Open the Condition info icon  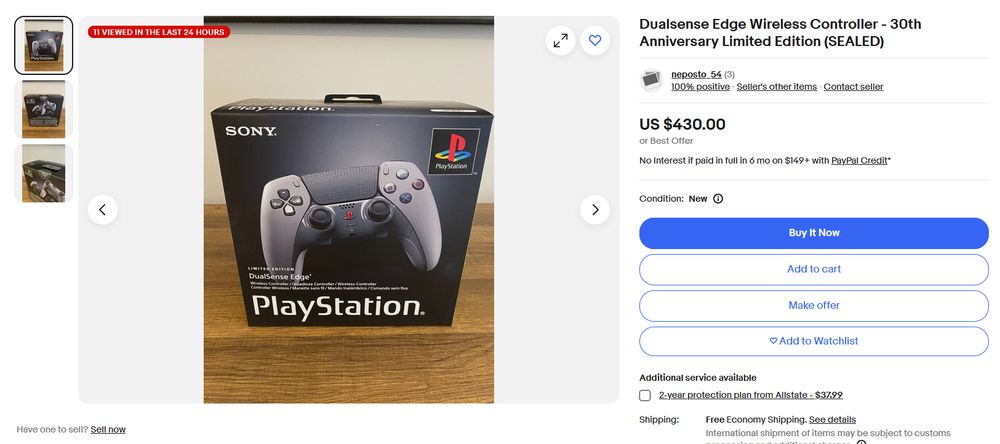pos(717,199)
